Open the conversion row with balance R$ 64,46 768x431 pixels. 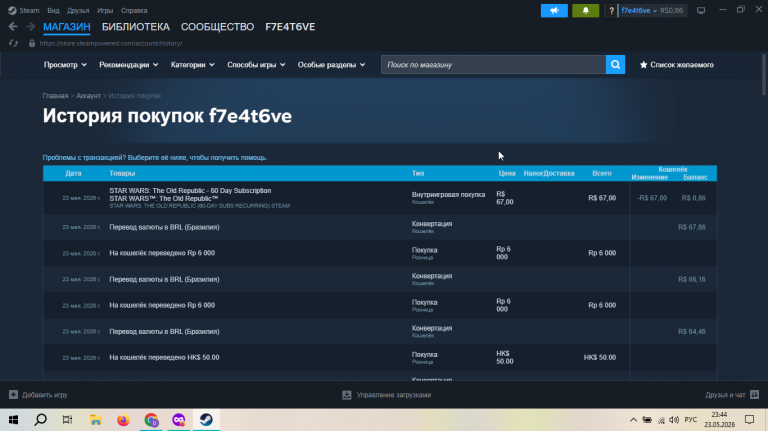point(380,332)
